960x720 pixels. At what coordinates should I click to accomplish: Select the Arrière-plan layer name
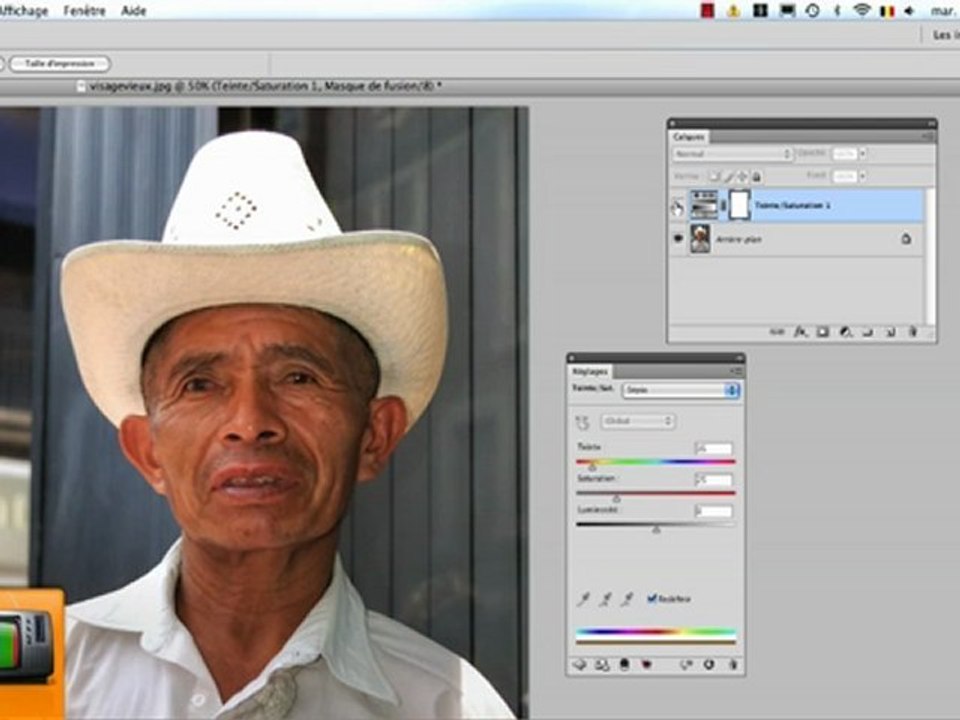739,239
